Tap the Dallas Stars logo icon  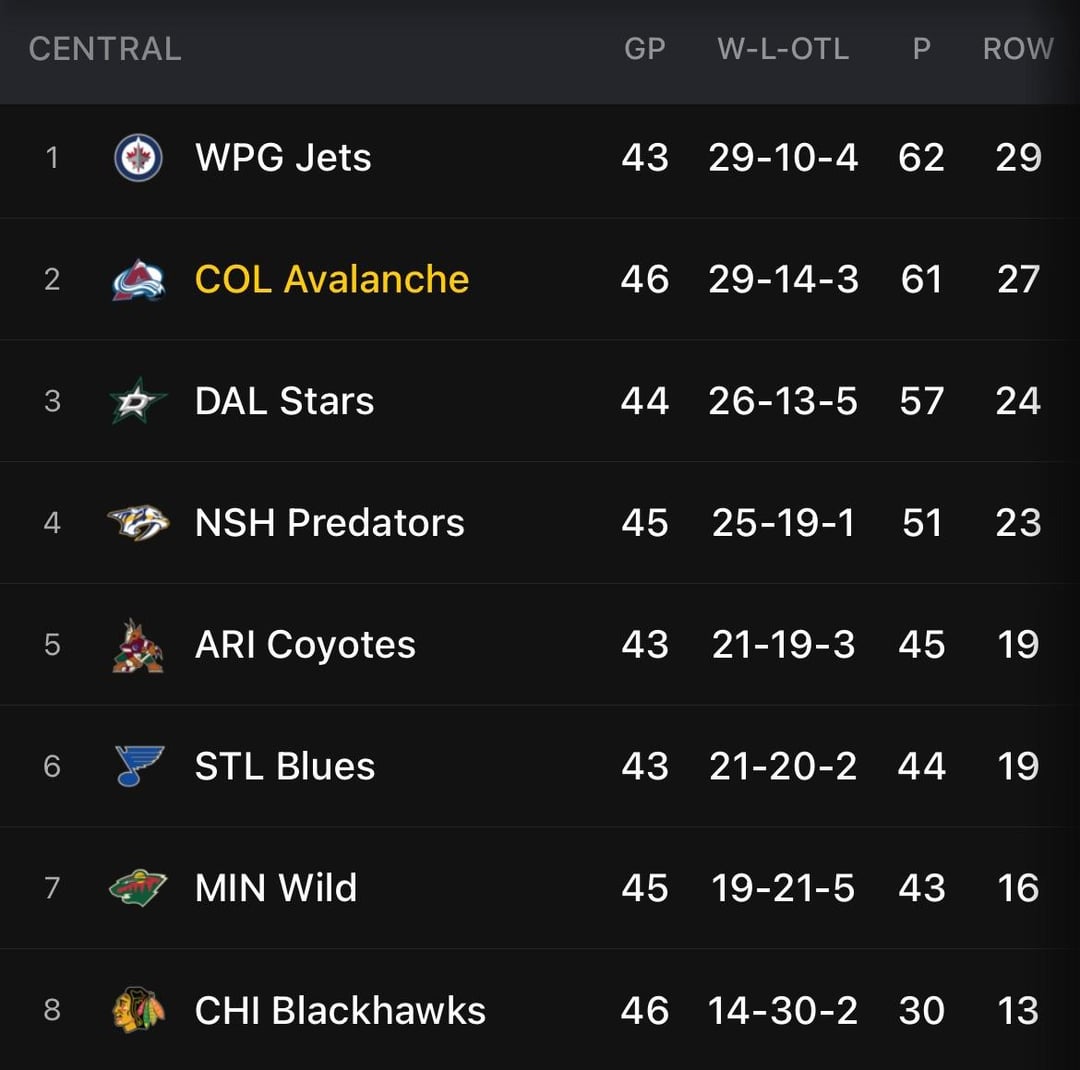pyautogui.click(x=138, y=402)
